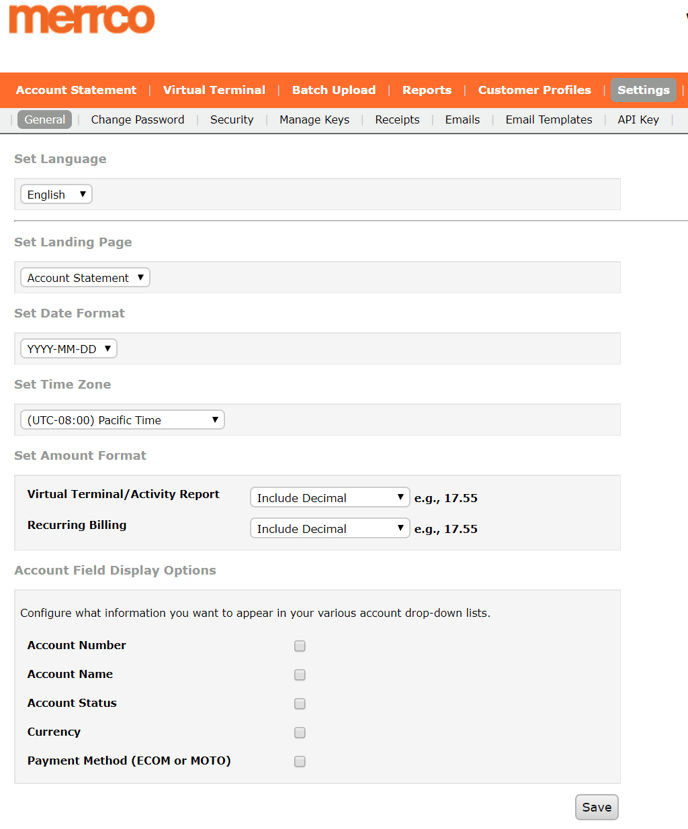
Task: Toggle the Currency display checkbox
Action: click(300, 733)
